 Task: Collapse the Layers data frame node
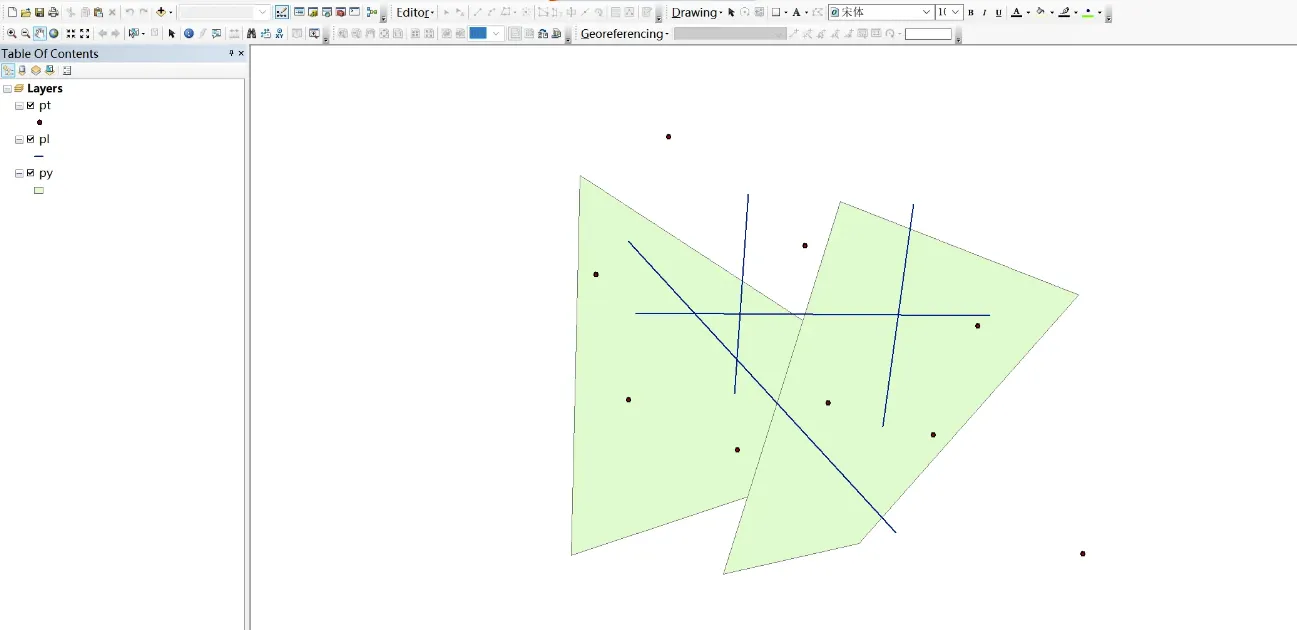(7, 89)
